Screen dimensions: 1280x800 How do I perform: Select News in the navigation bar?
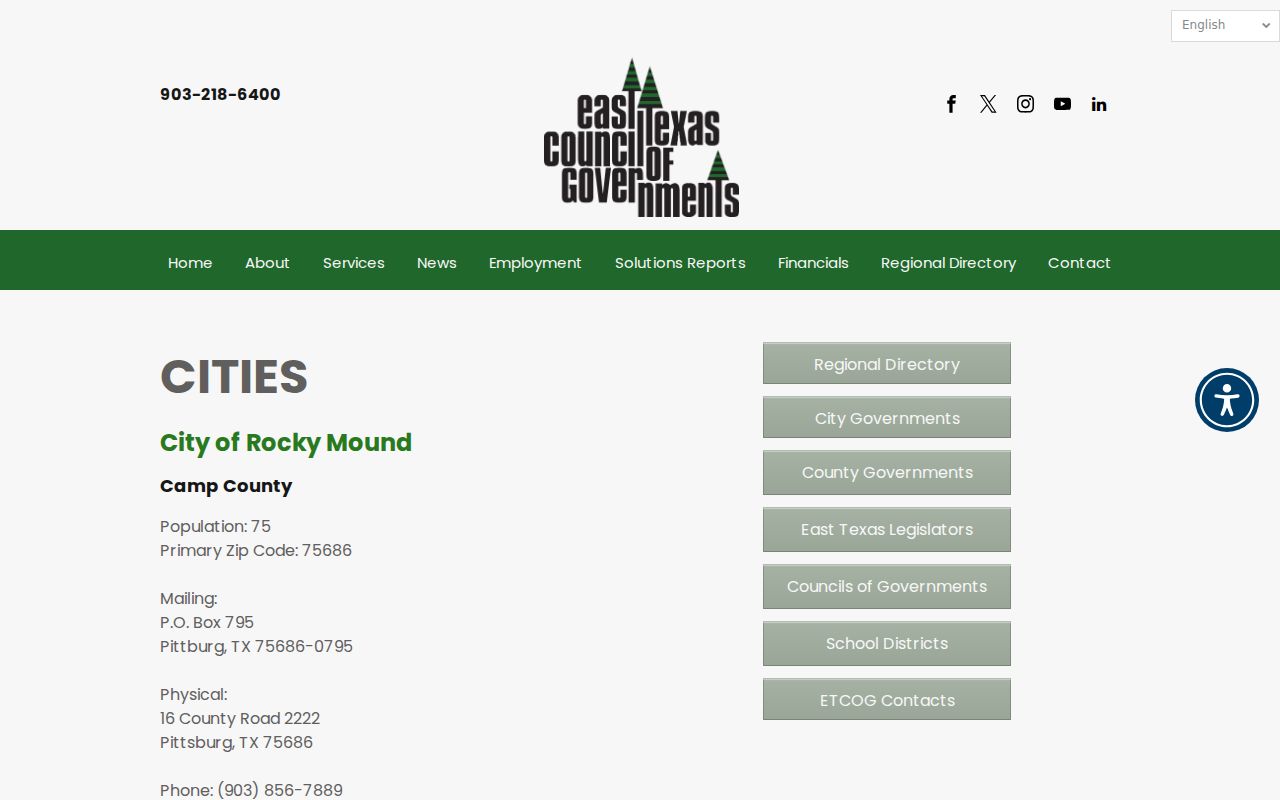click(x=436, y=263)
